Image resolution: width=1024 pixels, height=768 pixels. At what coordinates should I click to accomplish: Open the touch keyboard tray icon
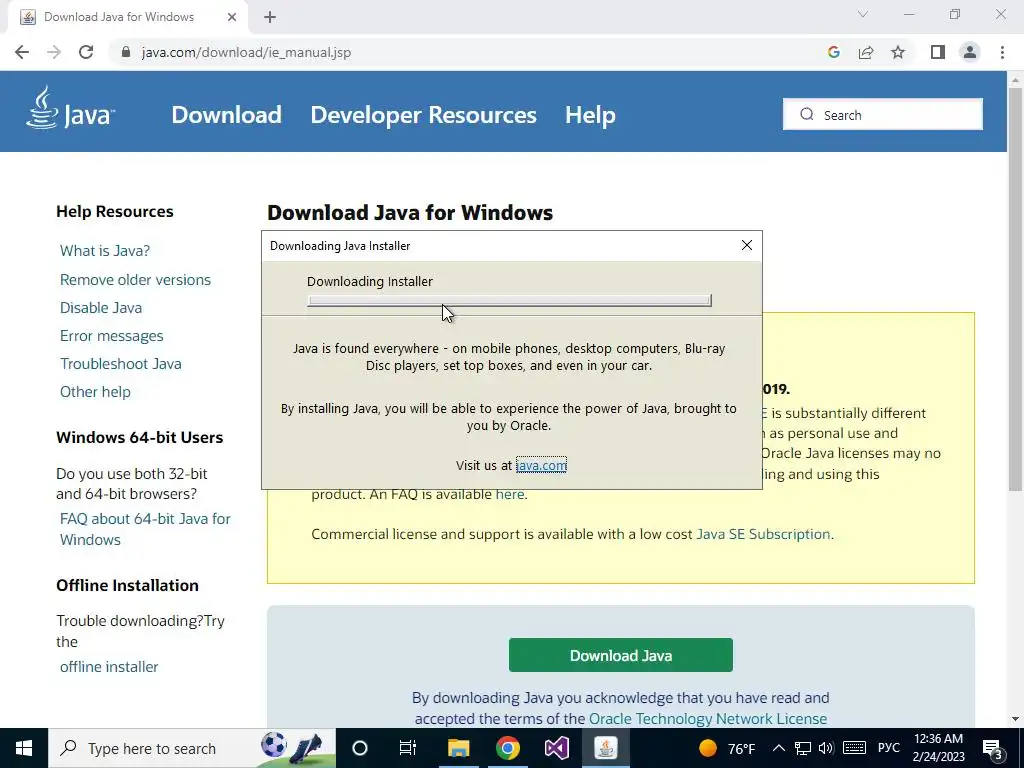pos(854,748)
